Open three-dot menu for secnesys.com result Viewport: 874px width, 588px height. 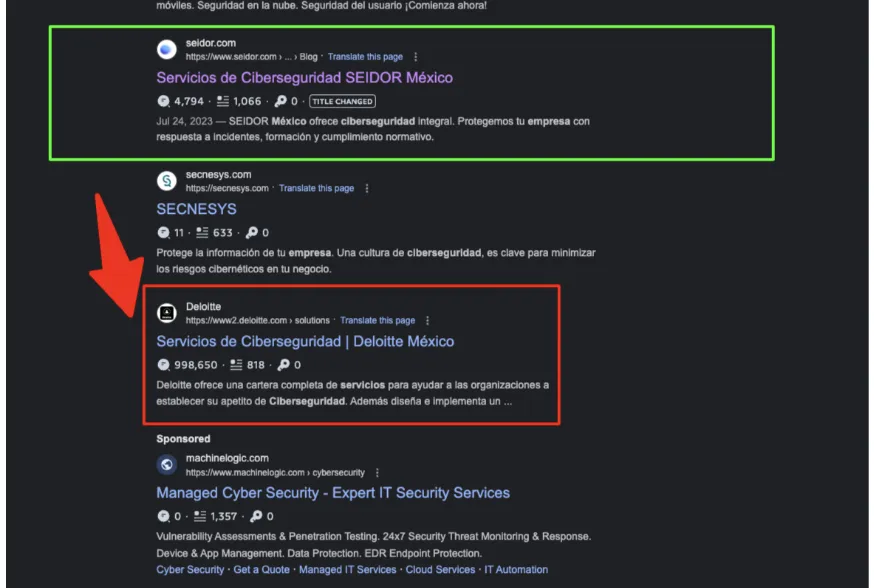[x=367, y=188]
